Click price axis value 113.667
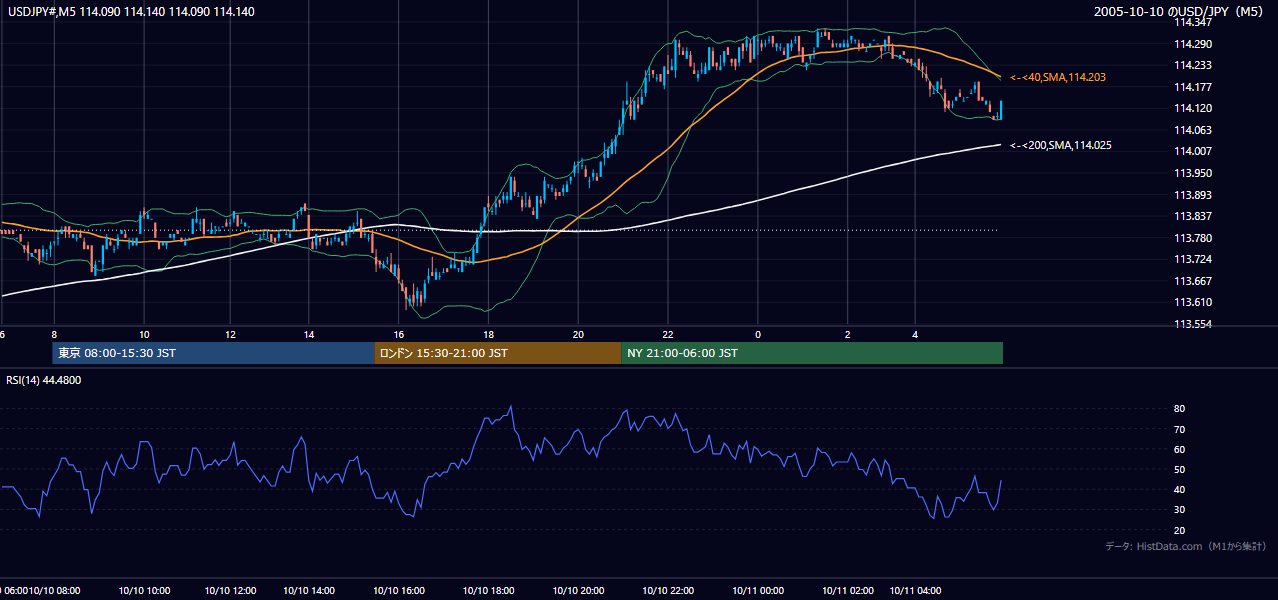The width and height of the screenshot is (1278, 600). pyautogui.click(x=1195, y=281)
